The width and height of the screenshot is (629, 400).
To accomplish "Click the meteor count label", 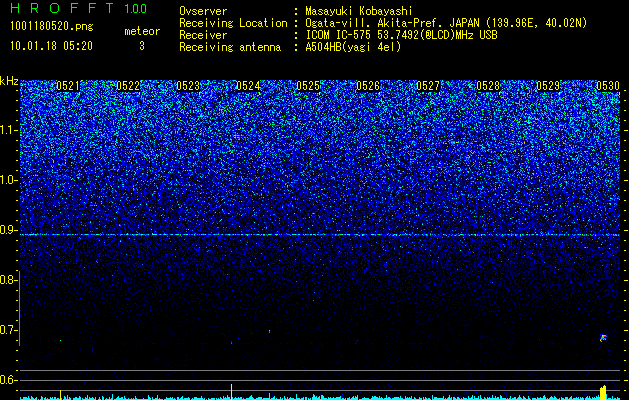I will pos(142,31).
